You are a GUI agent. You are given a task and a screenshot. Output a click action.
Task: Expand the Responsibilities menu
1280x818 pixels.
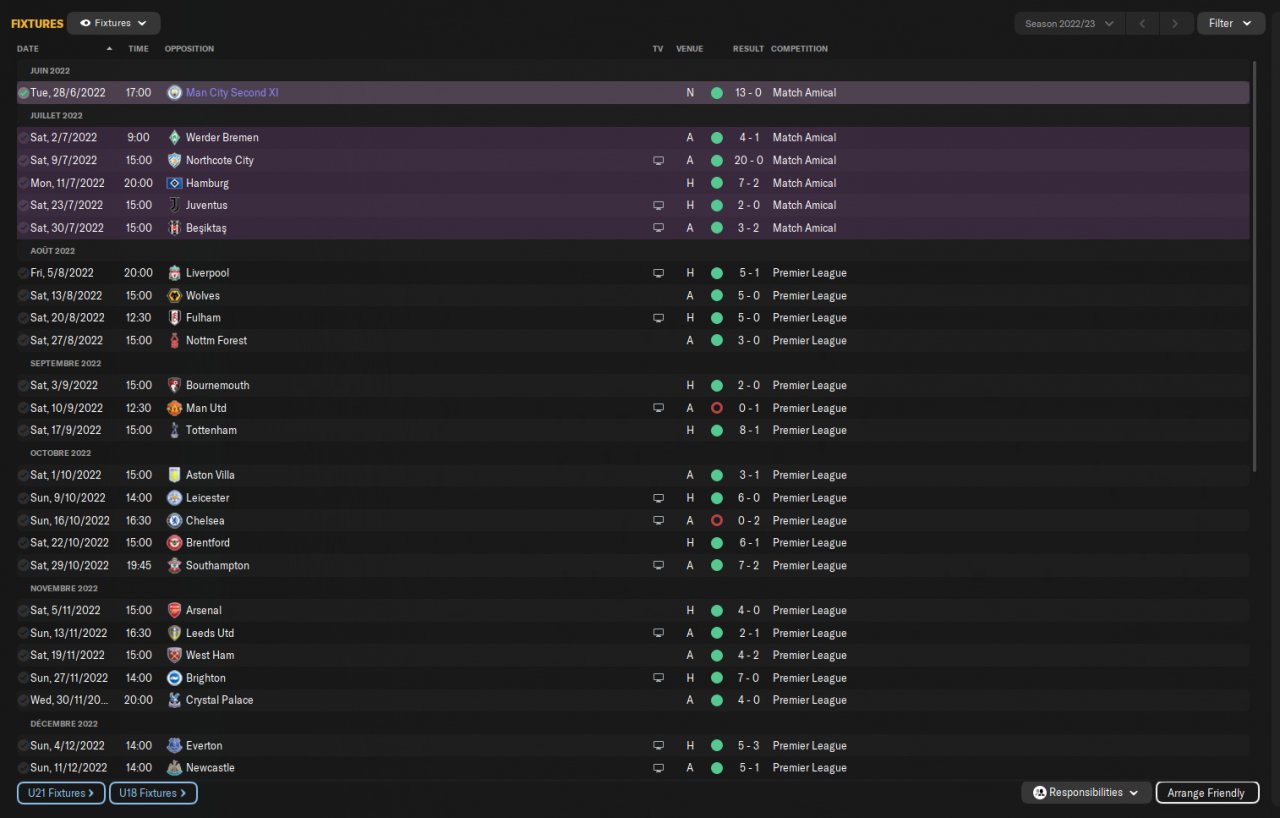coord(1086,792)
